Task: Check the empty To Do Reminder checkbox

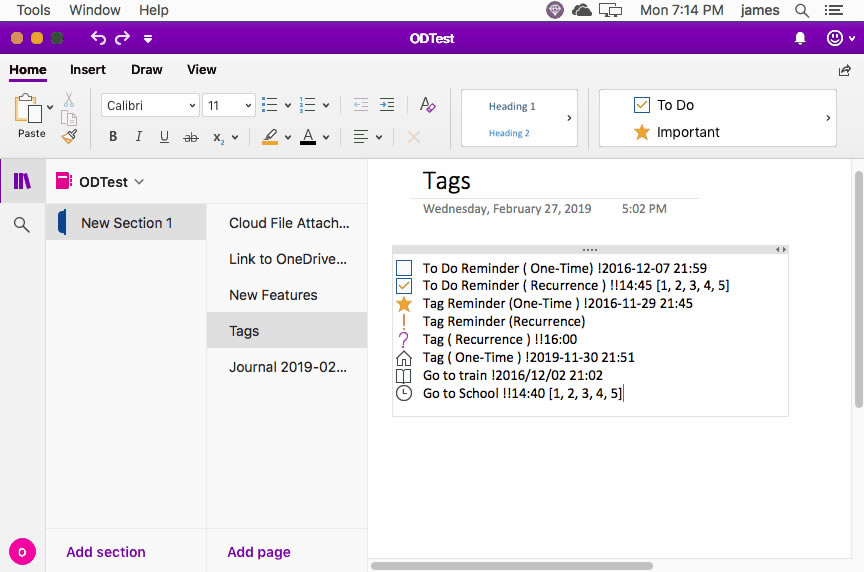Action: (404, 268)
